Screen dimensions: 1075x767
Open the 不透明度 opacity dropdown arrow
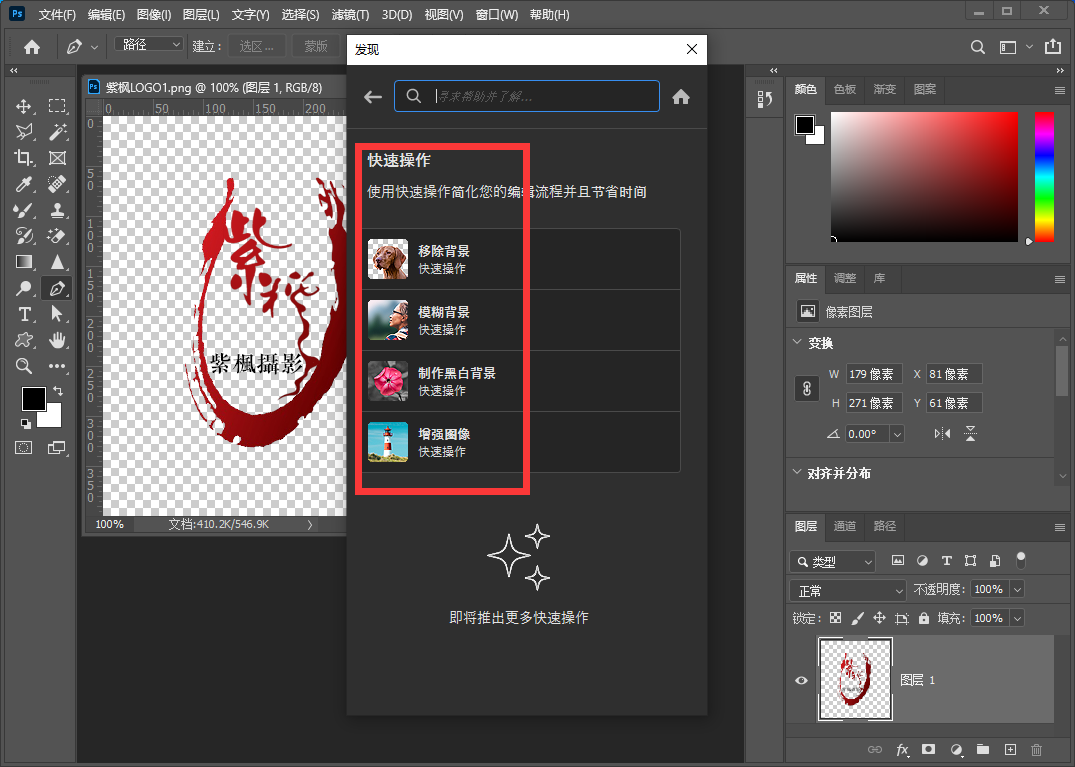pos(1018,589)
